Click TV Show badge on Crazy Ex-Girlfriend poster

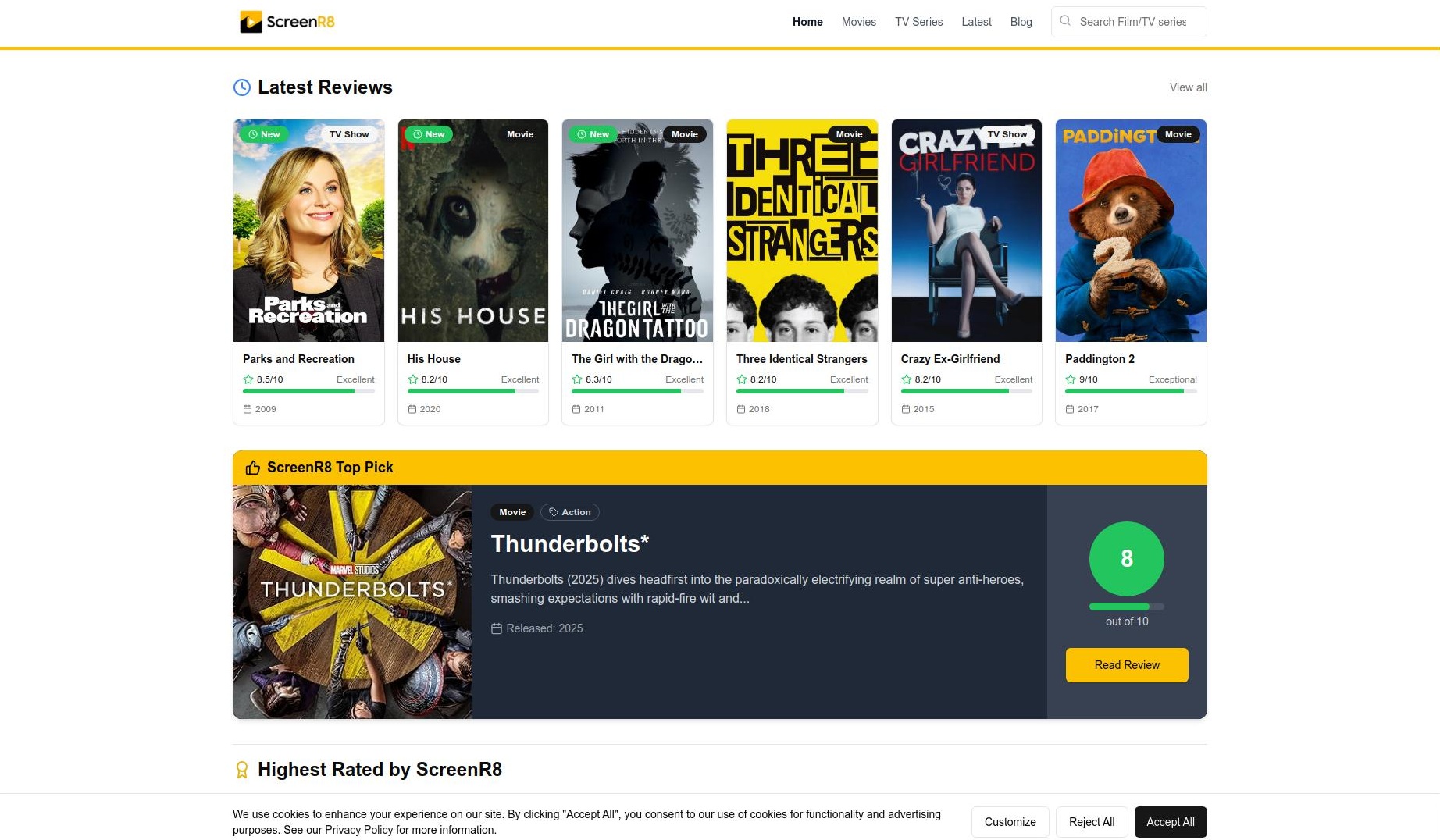pyautogui.click(x=1007, y=134)
